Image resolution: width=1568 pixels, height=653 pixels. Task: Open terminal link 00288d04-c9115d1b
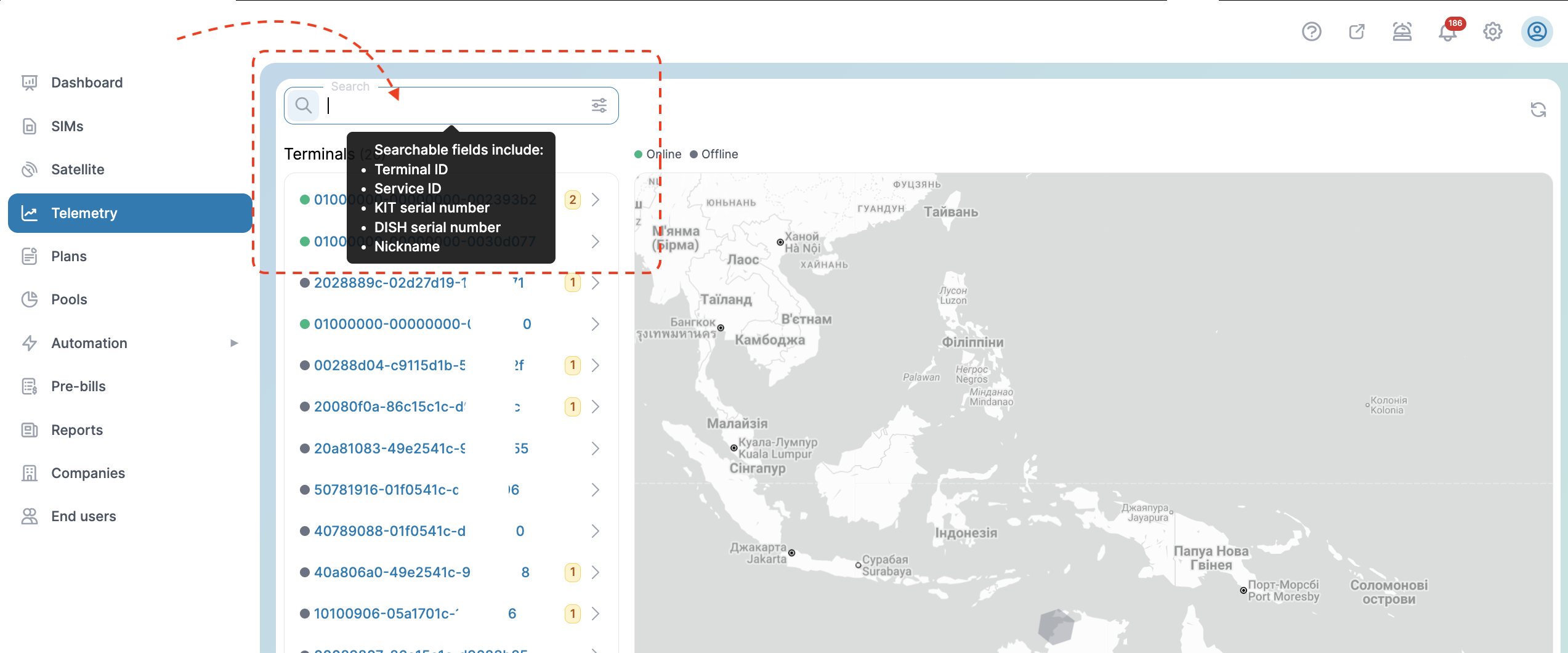tap(389, 365)
